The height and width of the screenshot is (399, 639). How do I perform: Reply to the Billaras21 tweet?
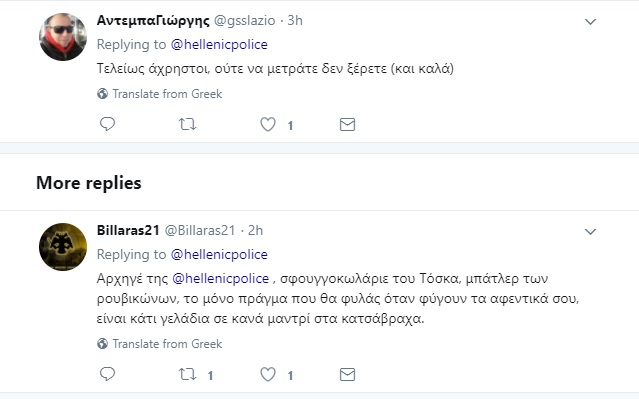[108, 374]
